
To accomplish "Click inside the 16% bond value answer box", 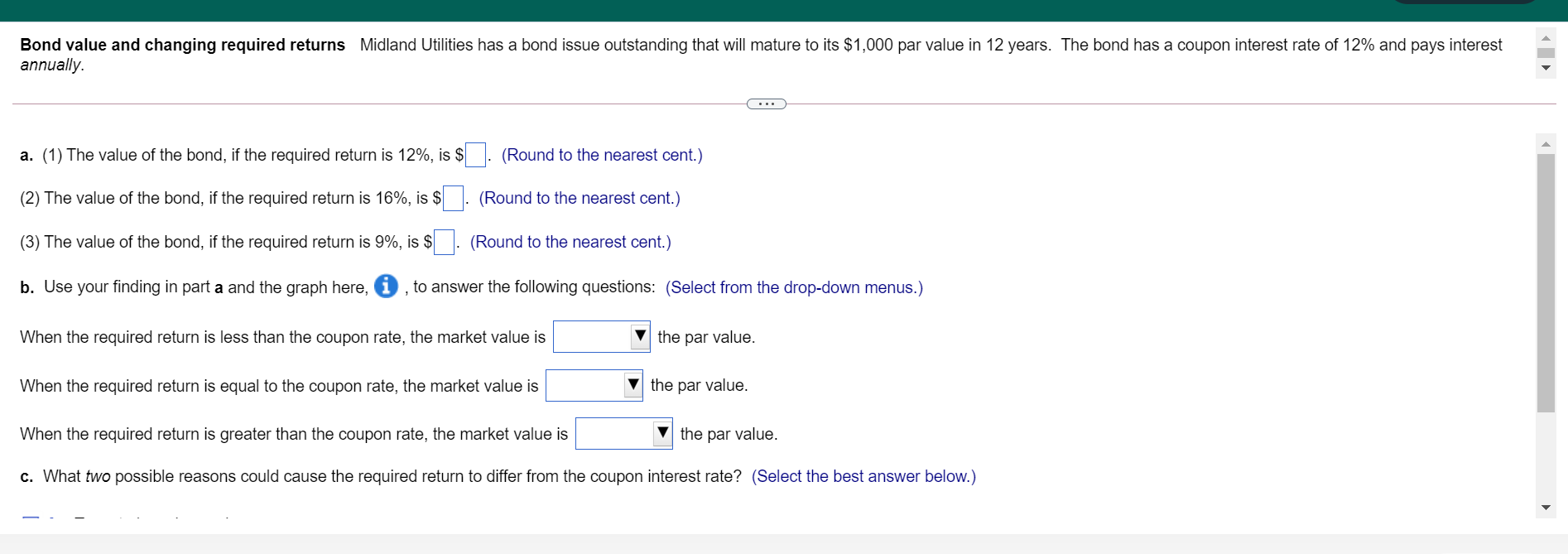I will tap(452, 199).
